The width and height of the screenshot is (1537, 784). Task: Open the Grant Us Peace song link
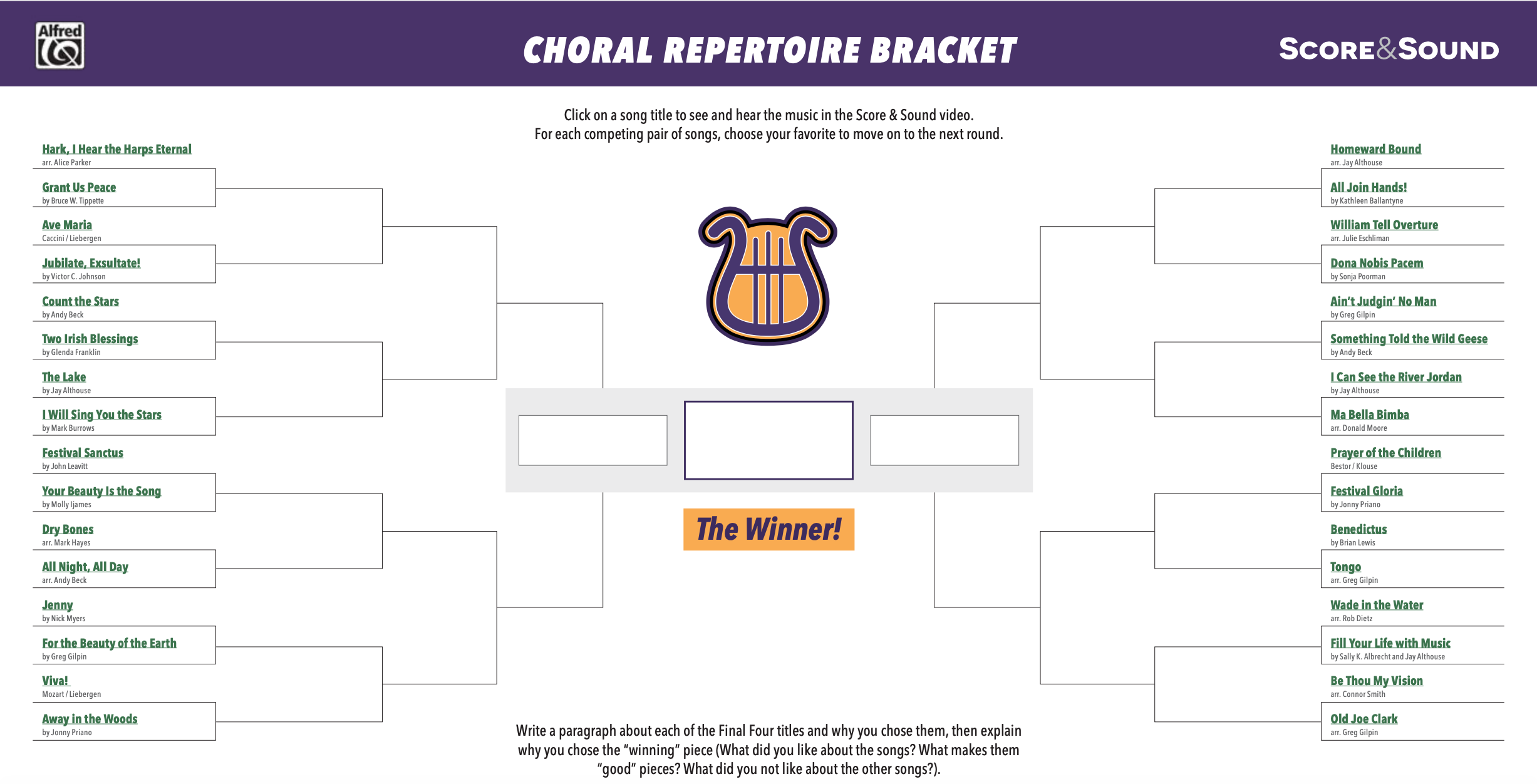tap(79, 187)
